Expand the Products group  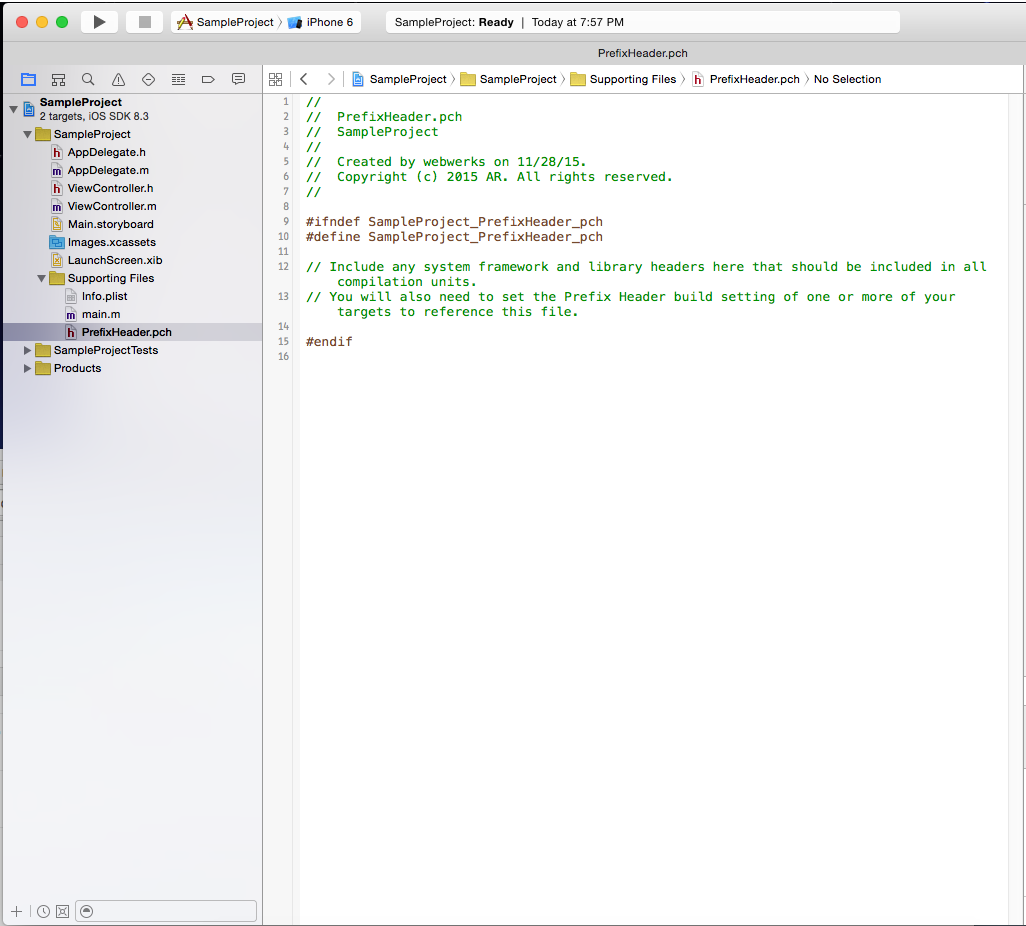click(27, 368)
